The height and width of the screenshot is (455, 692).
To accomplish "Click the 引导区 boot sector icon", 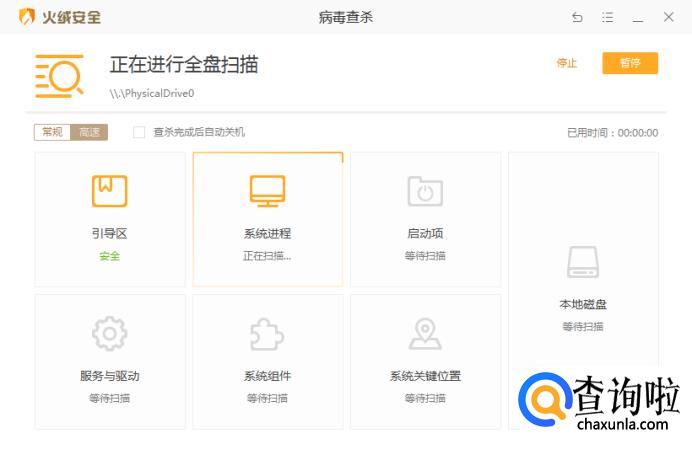I will click(109, 191).
